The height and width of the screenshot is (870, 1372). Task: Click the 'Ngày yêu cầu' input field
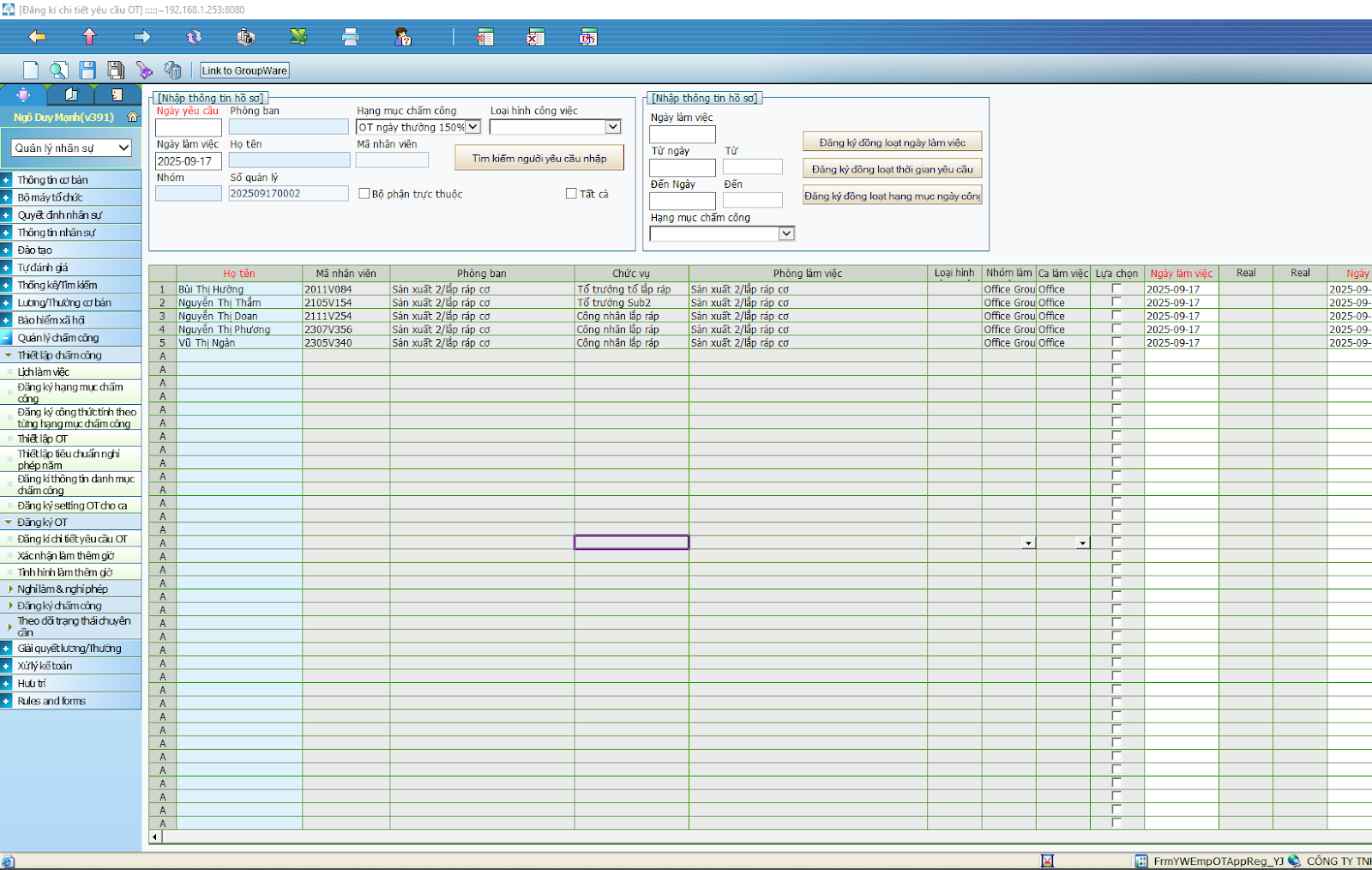coord(188,128)
